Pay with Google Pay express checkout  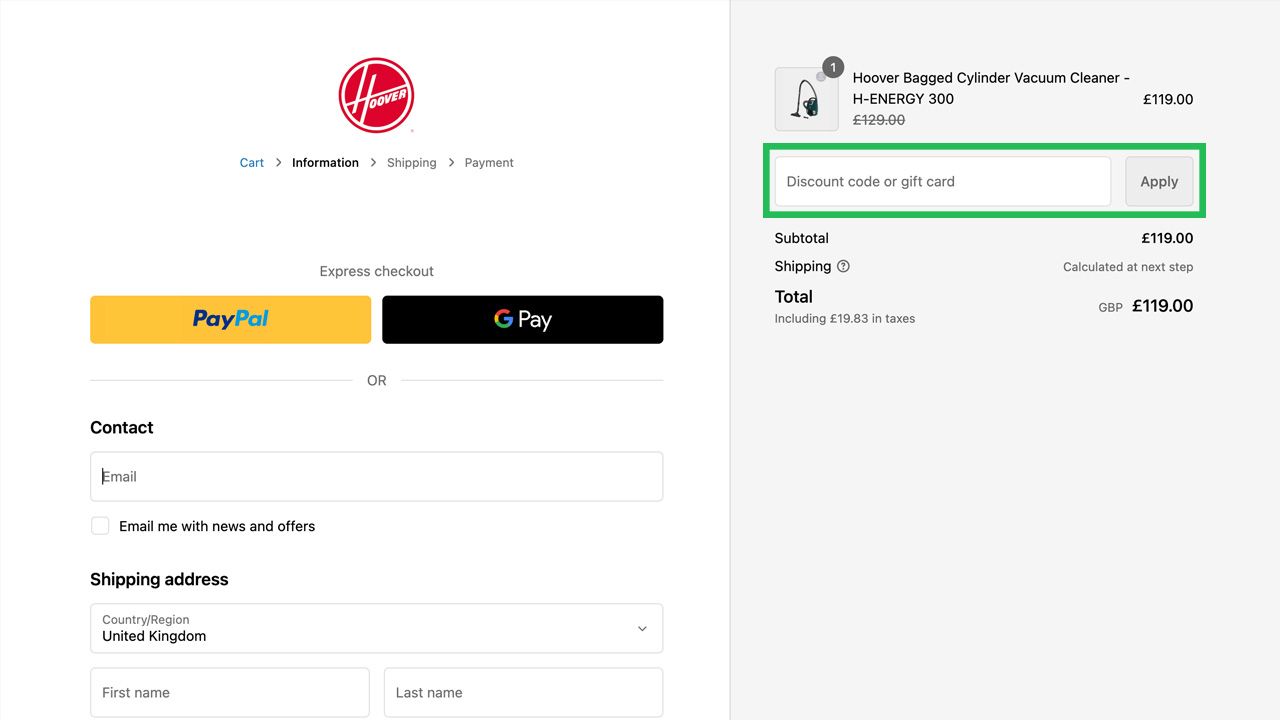pyautogui.click(x=523, y=319)
